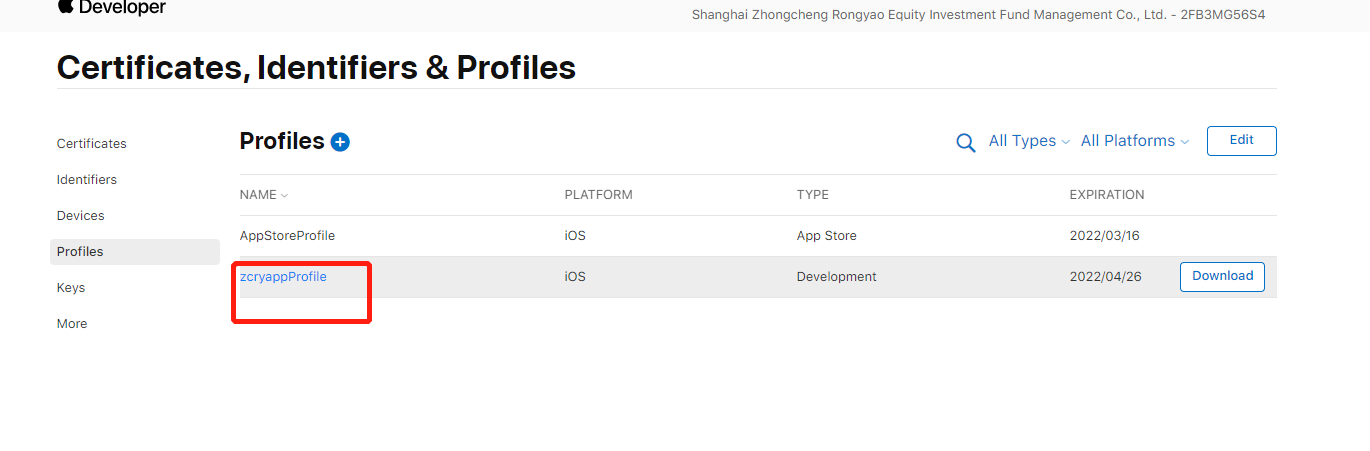Viewport: 1370px width, 451px height.
Task: Open the zcryappProfile link
Action: [283, 277]
